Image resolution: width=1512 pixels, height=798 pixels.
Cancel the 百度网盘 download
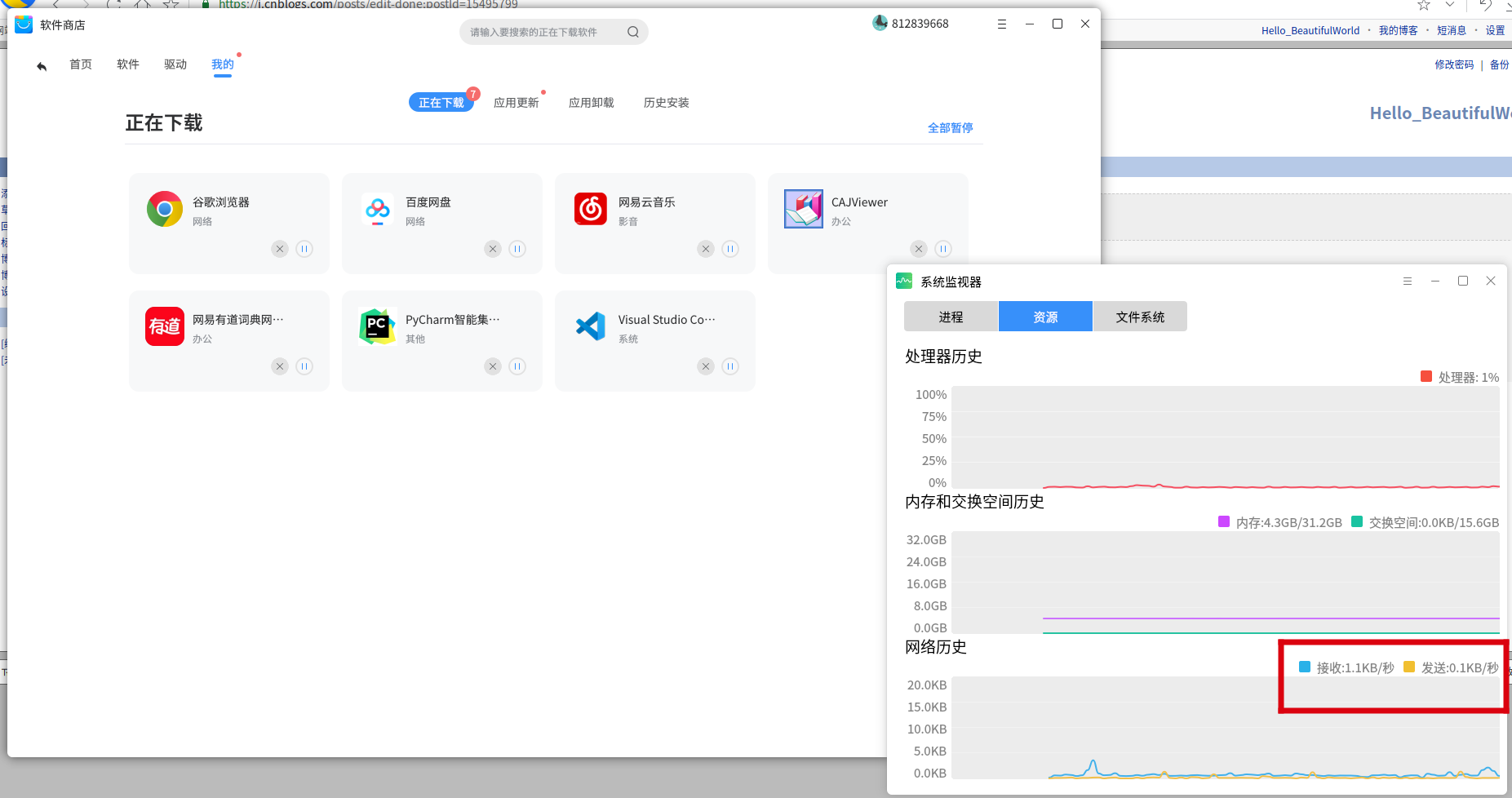pos(493,249)
